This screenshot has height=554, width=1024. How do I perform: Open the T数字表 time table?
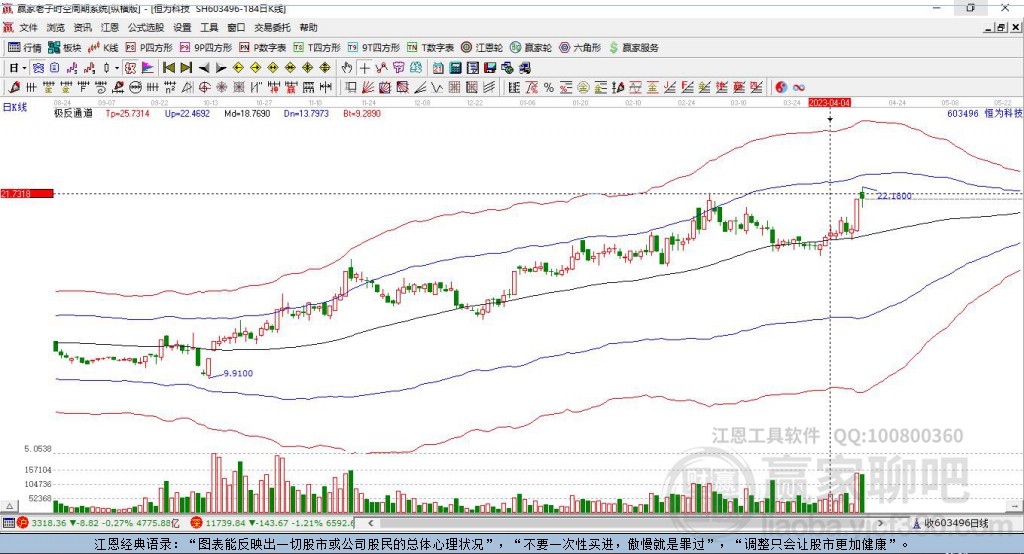tap(430, 48)
